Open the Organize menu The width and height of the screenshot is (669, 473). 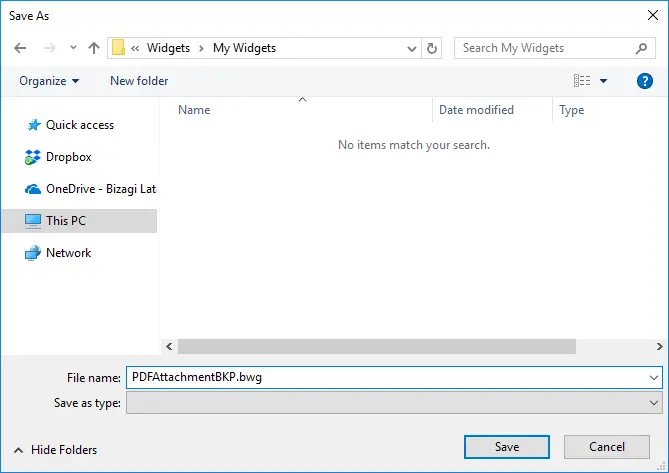coord(49,81)
